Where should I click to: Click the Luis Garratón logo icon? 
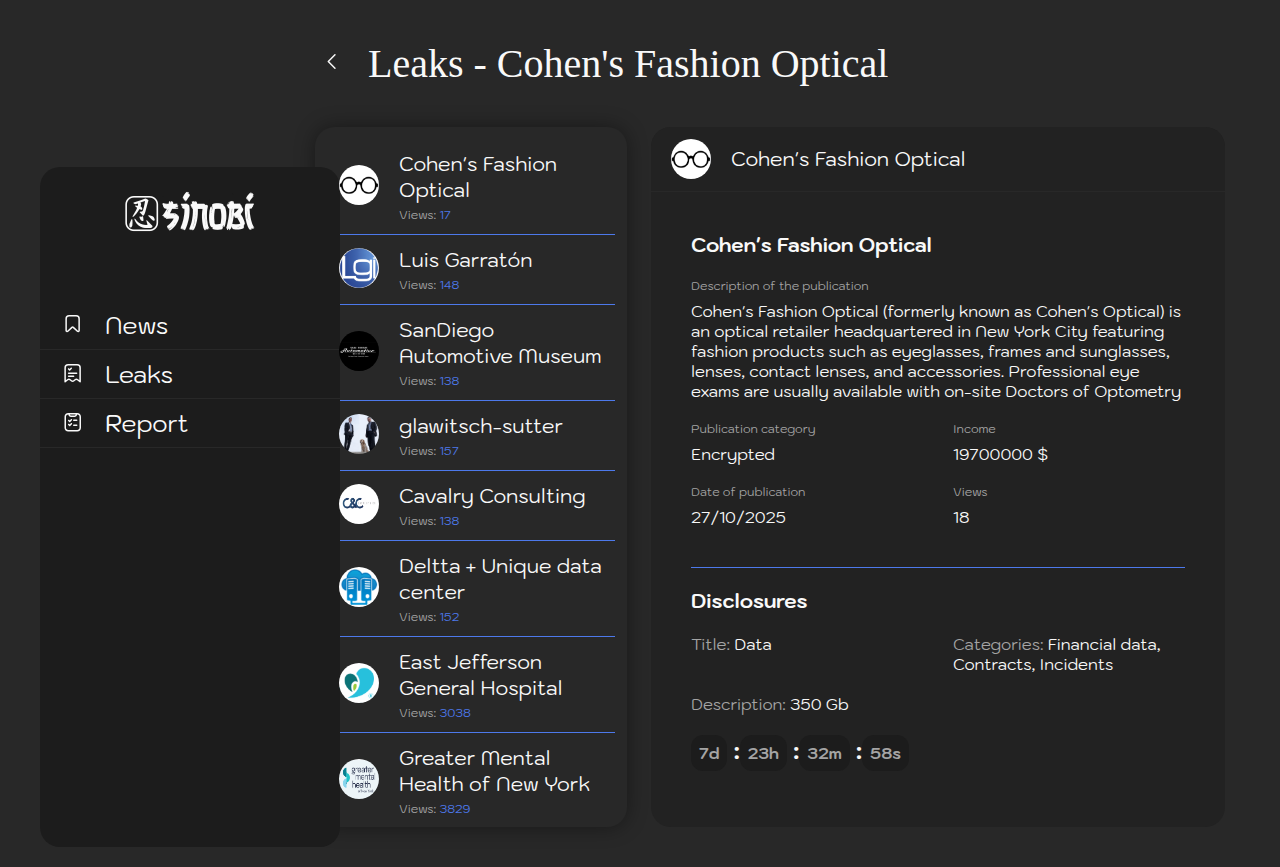pos(359,268)
